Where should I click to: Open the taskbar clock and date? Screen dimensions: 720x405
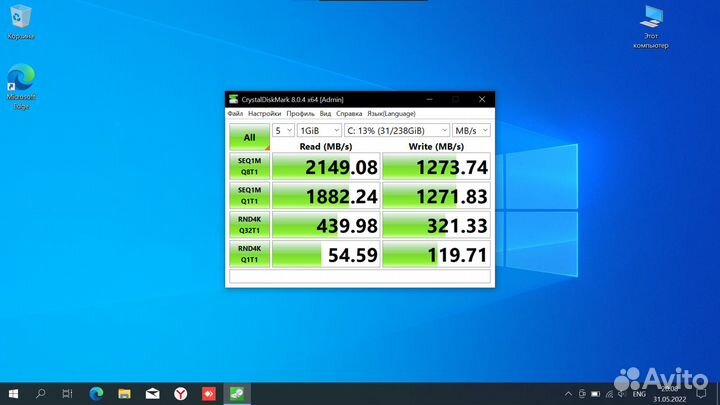tap(669, 394)
